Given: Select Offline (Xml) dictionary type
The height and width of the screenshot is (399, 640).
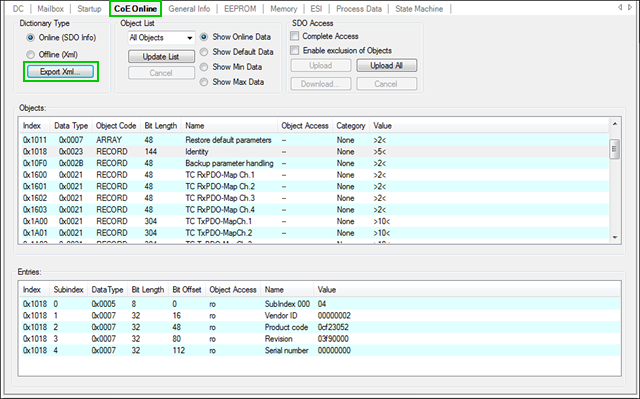Looking at the screenshot, I should click(x=52, y=54).
